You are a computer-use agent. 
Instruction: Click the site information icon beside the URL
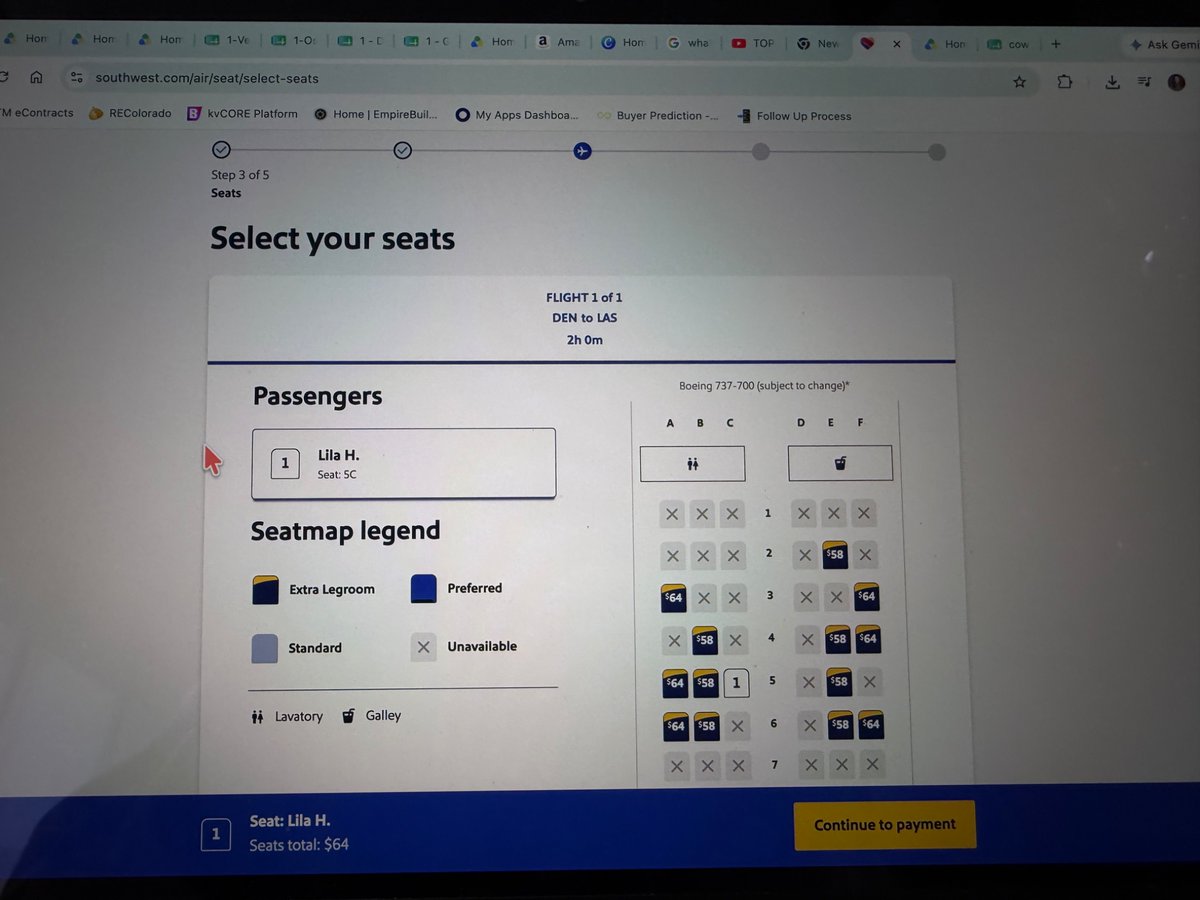[x=76, y=77]
